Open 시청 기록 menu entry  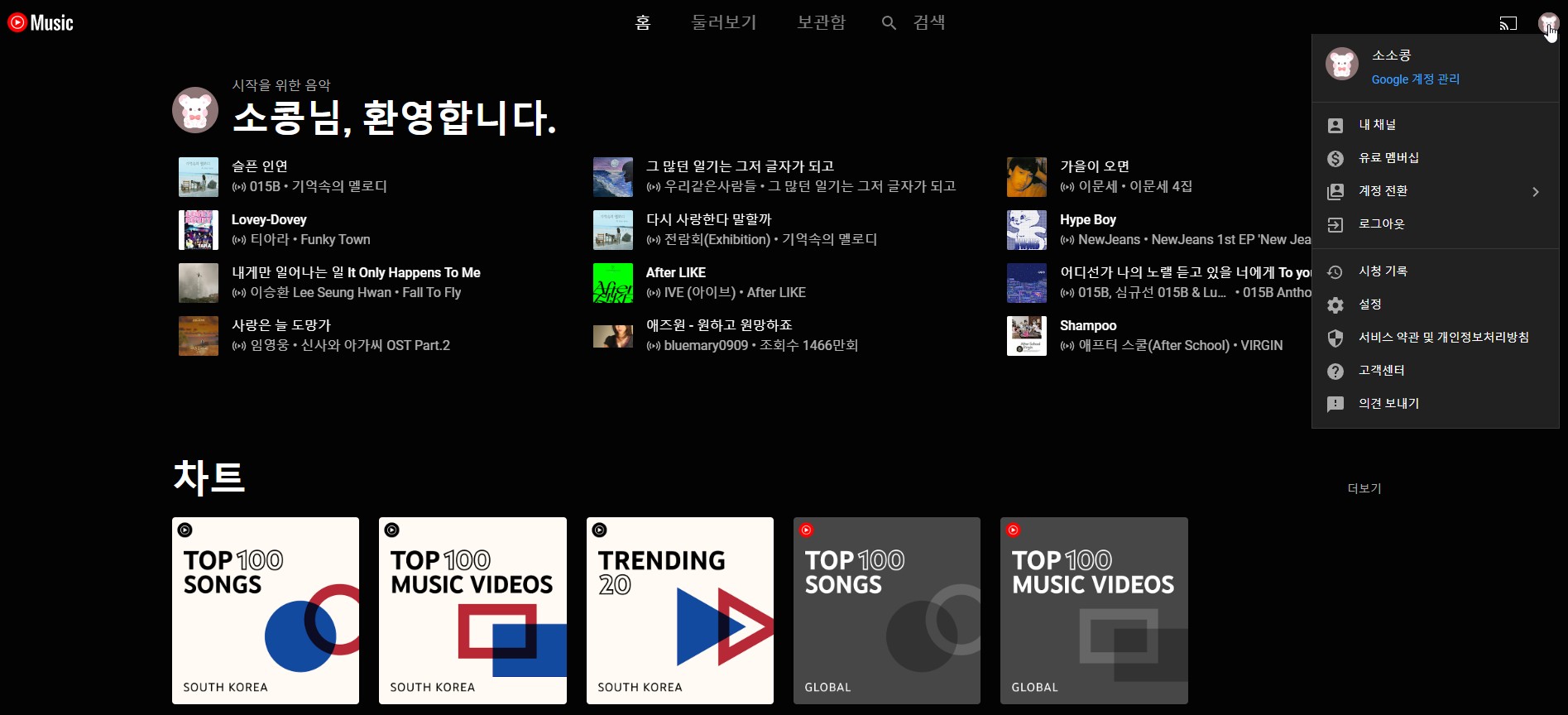(x=1436, y=271)
